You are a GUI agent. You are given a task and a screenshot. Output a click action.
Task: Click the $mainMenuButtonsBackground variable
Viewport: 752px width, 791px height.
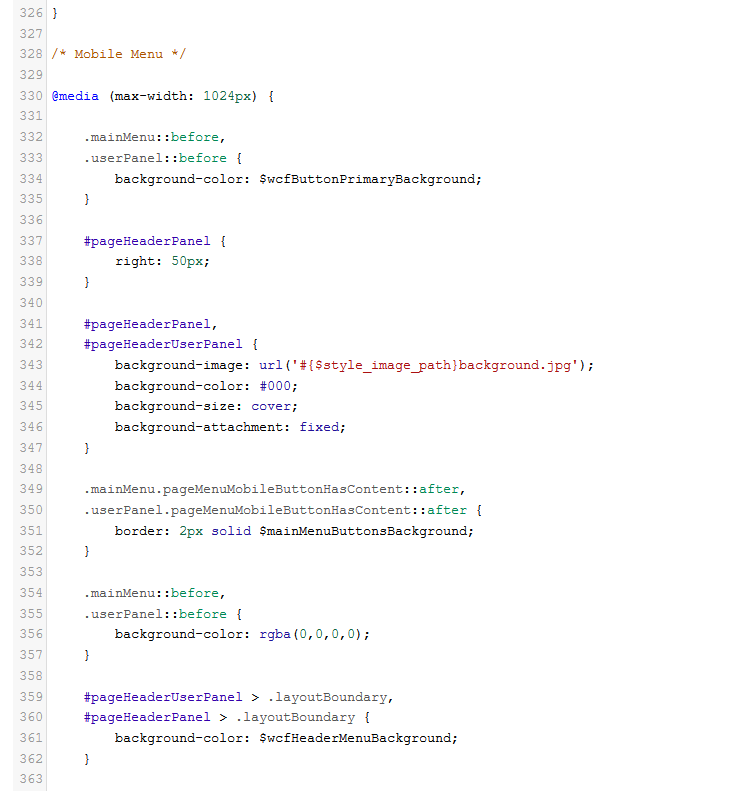coord(366,531)
